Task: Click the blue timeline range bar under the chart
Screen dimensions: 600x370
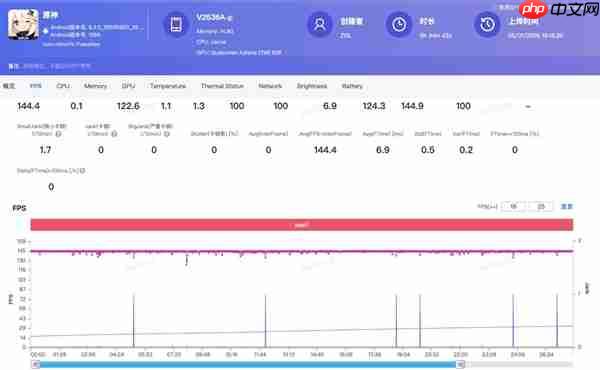Action: point(248,365)
